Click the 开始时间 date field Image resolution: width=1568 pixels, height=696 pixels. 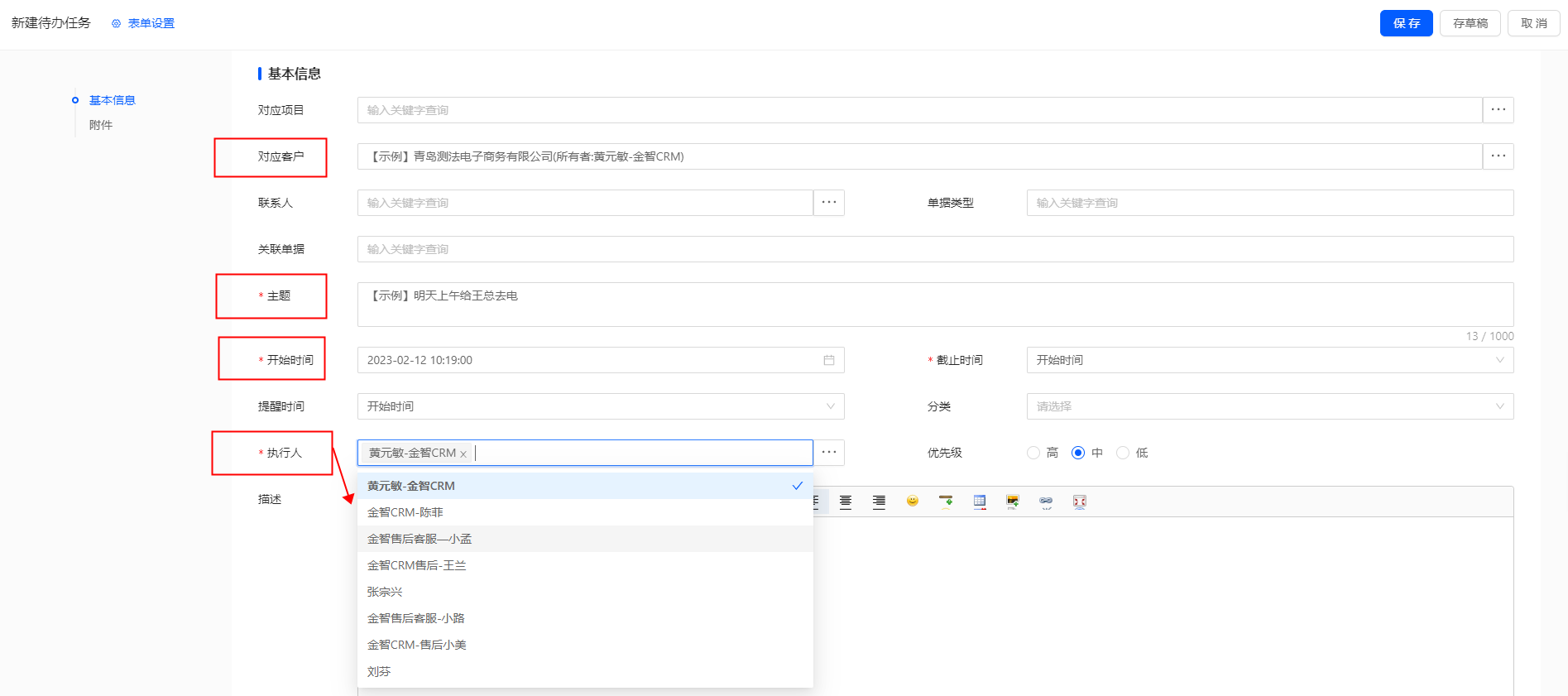pyautogui.click(x=601, y=360)
